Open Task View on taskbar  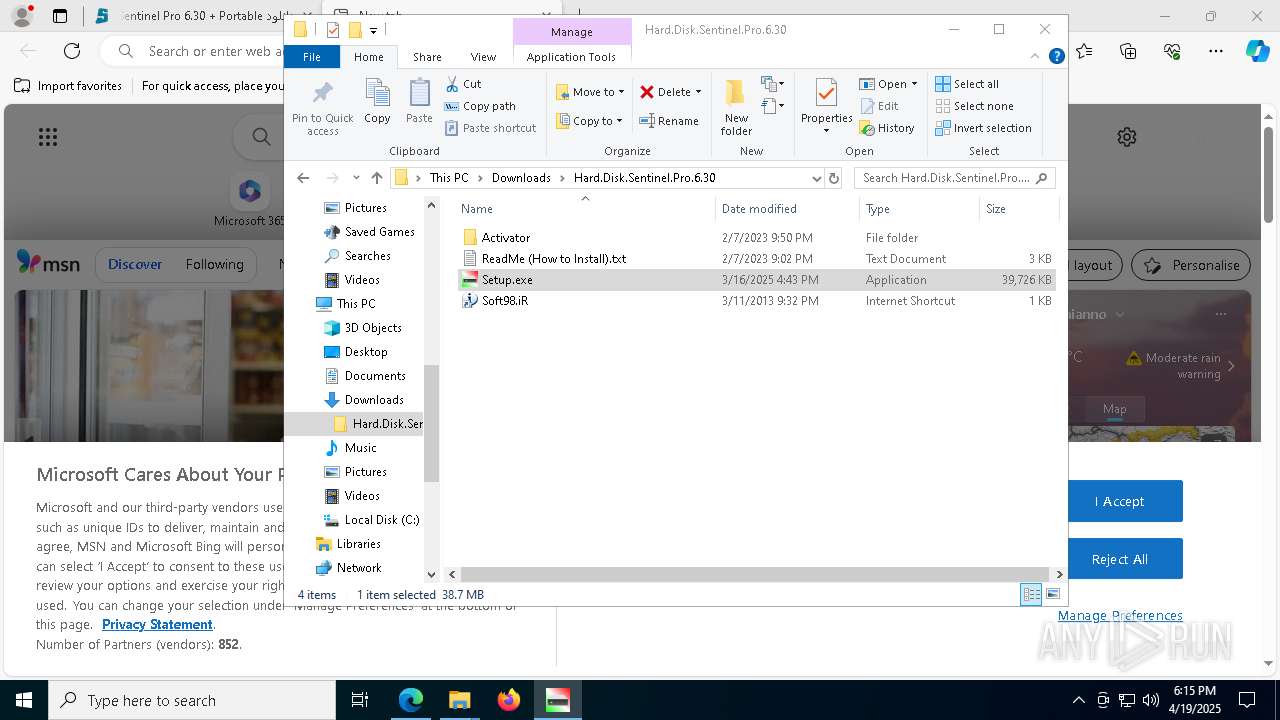point(360,700)
